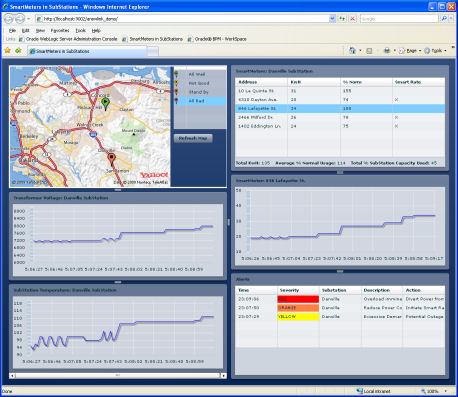Click the right arrow of the bottom horizontal scrollbar
The height and width of the screenshot is (397, 458).
[223, 375]
